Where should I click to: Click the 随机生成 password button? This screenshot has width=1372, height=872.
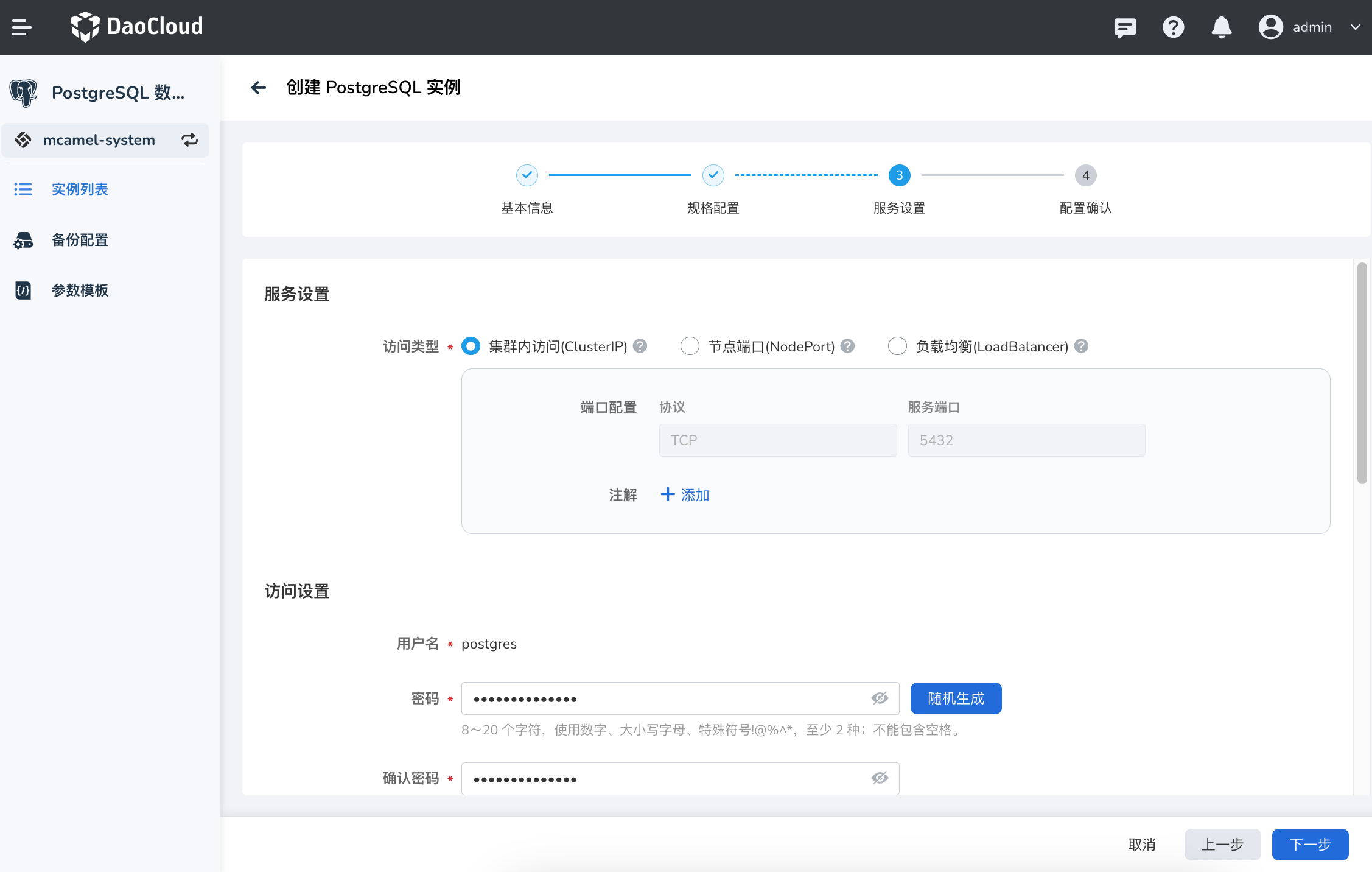[956, 698]
